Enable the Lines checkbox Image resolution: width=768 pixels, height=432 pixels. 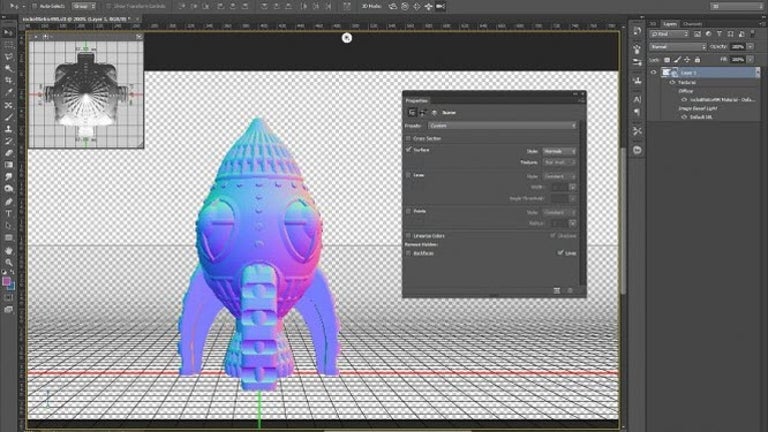pyautogui.click(x=408, y=175)
